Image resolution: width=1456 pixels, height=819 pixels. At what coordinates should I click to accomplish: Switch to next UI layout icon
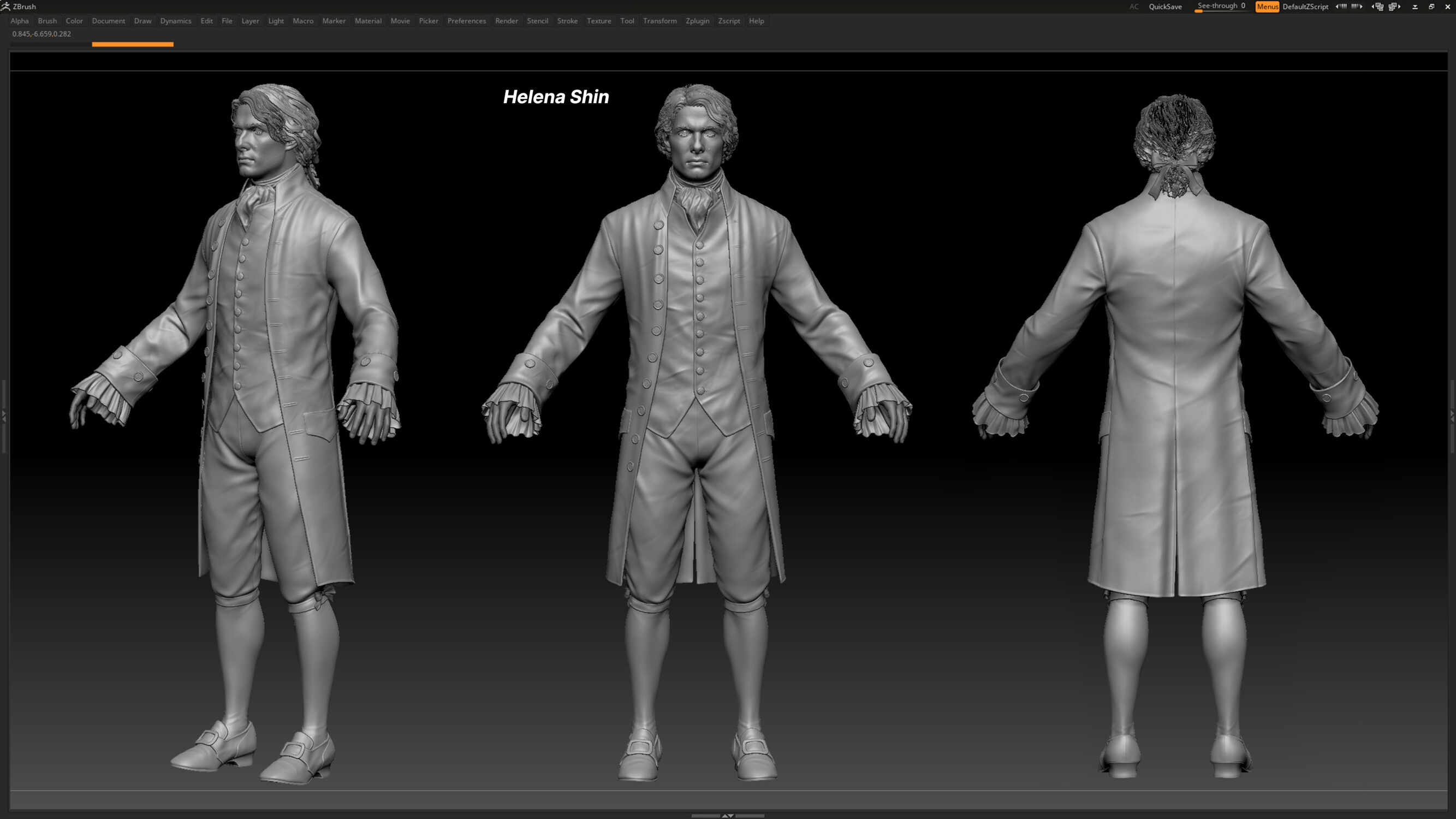[1394, 6]
